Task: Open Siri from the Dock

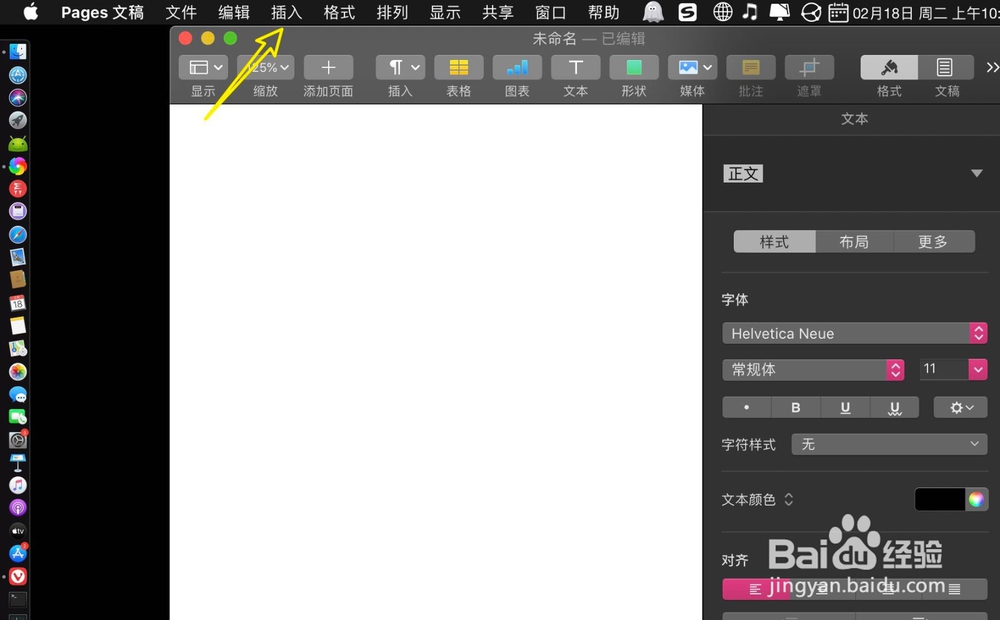Action: pos(18,98)
